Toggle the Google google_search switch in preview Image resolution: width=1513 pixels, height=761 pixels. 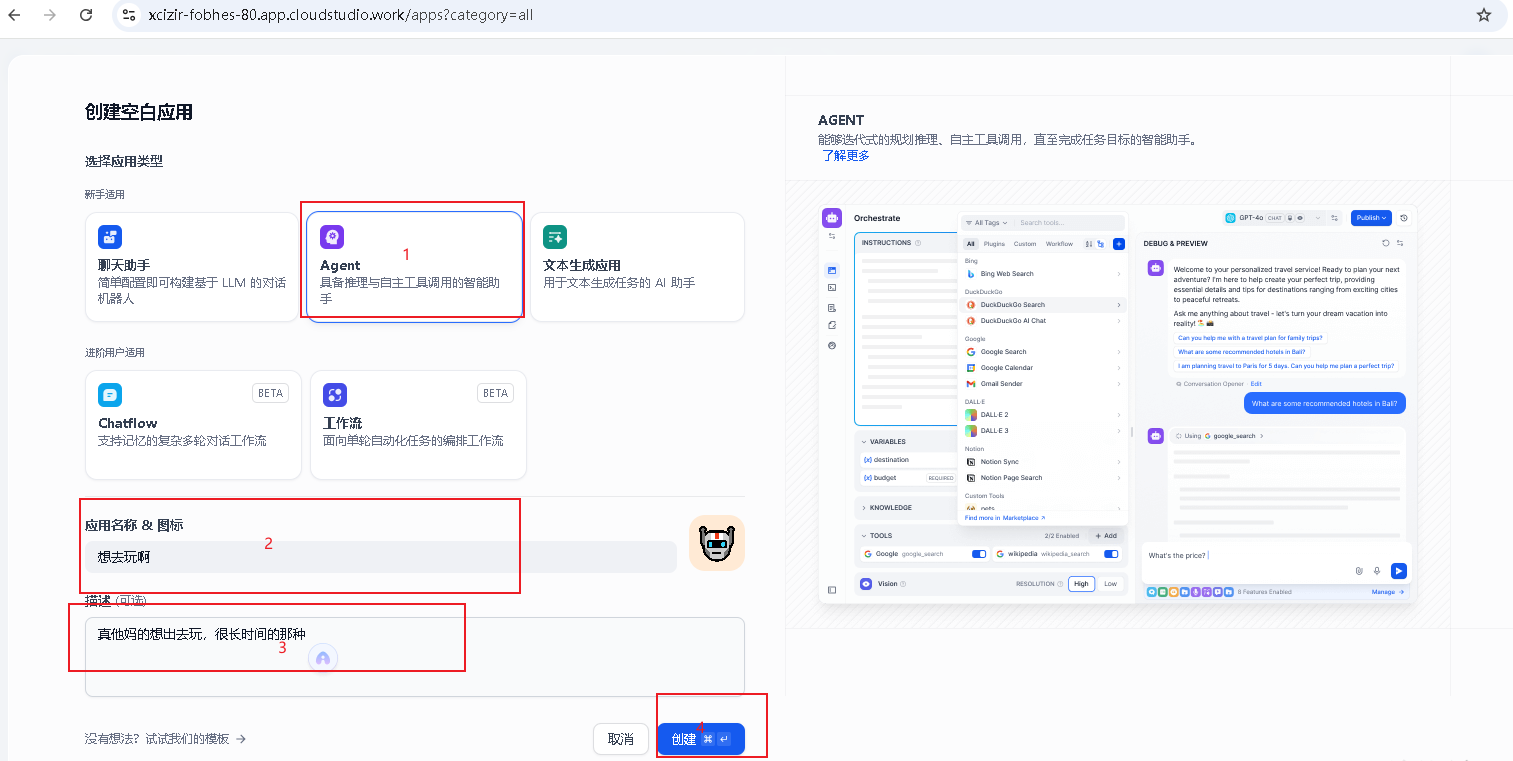point(979,554)
